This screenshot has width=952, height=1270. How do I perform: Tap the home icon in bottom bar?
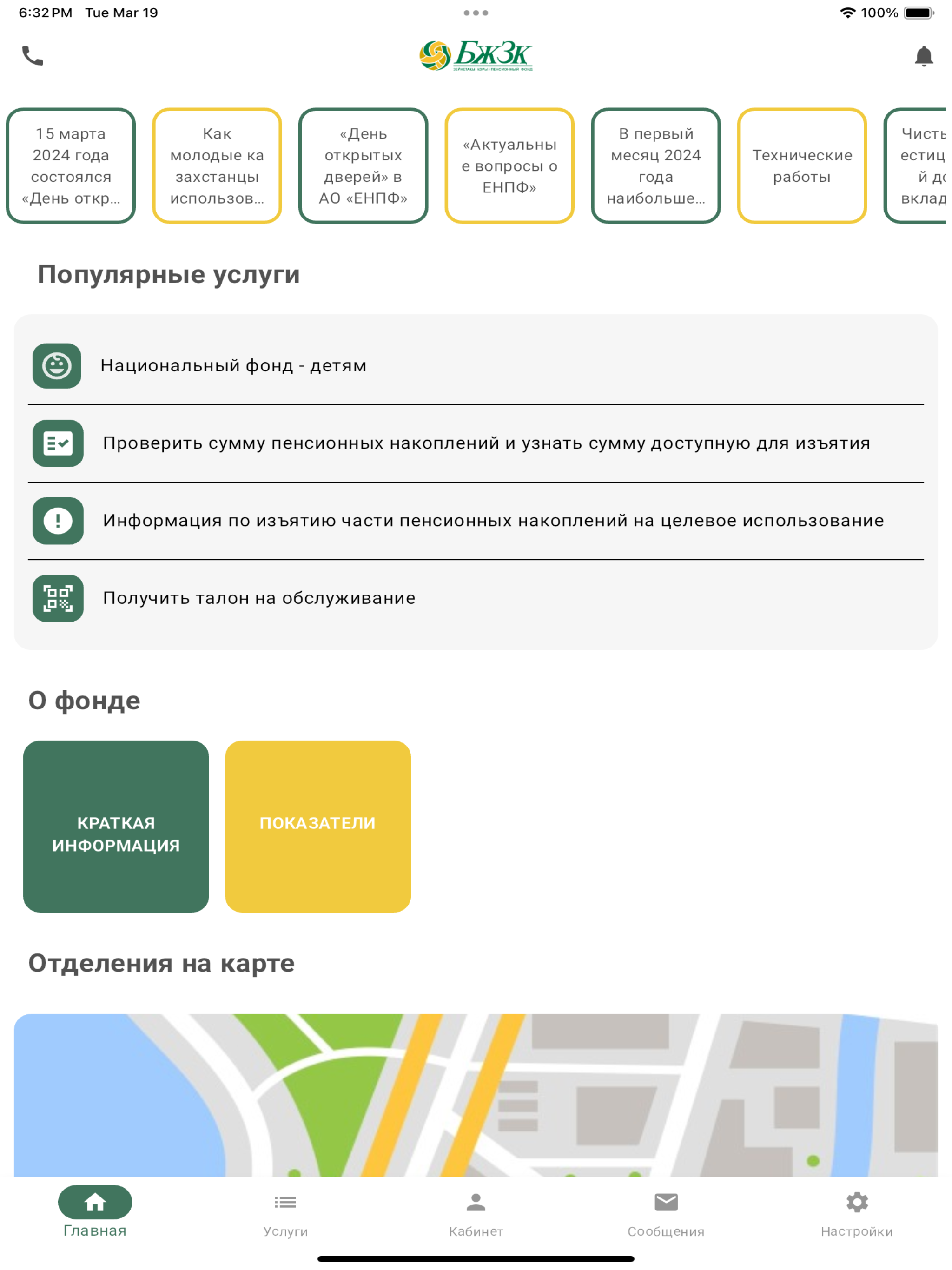coord(95,1202)
